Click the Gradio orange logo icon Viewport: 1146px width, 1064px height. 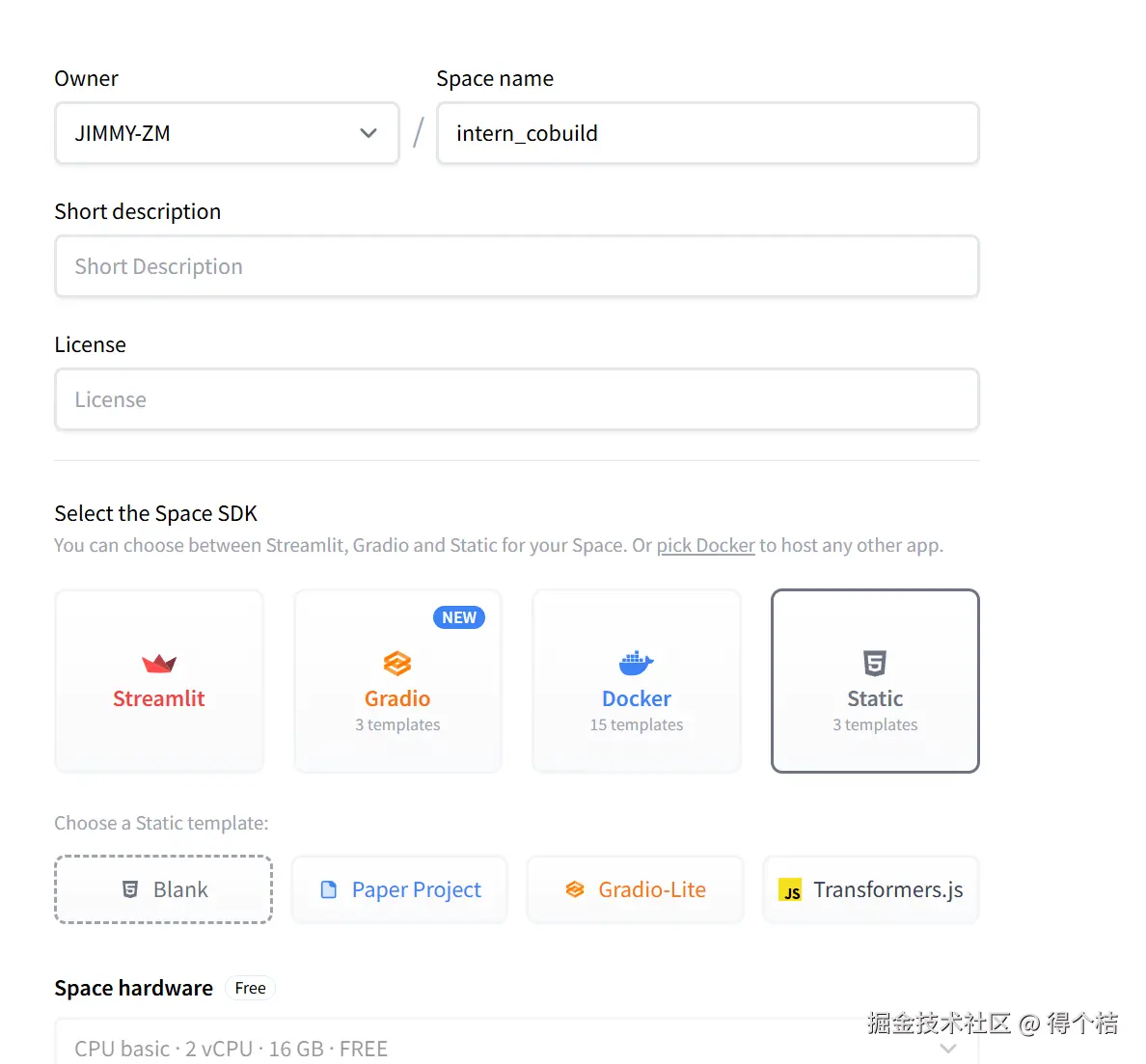click(x=397, y=664)
